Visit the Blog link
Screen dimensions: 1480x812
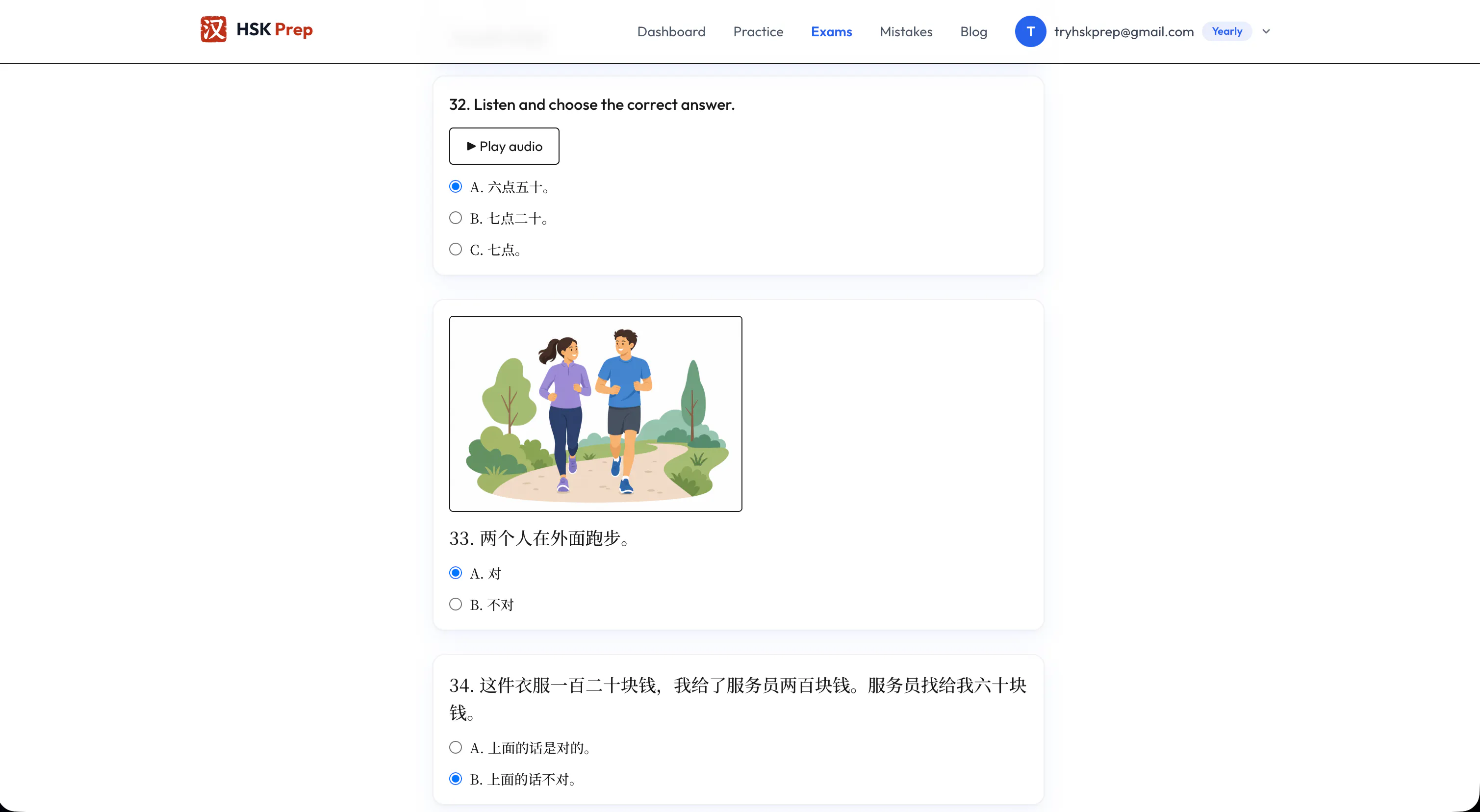pyautogui.click(x=973, y=31)
